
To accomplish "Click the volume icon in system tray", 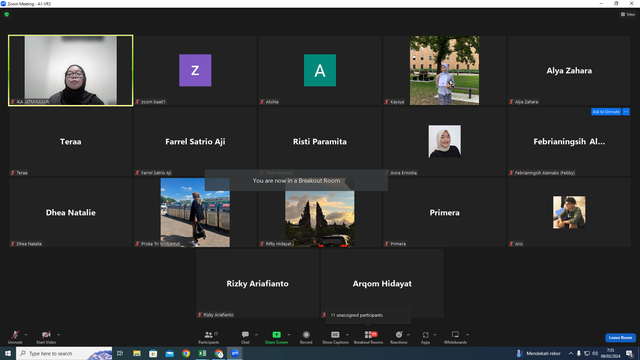I will (595, 353).
